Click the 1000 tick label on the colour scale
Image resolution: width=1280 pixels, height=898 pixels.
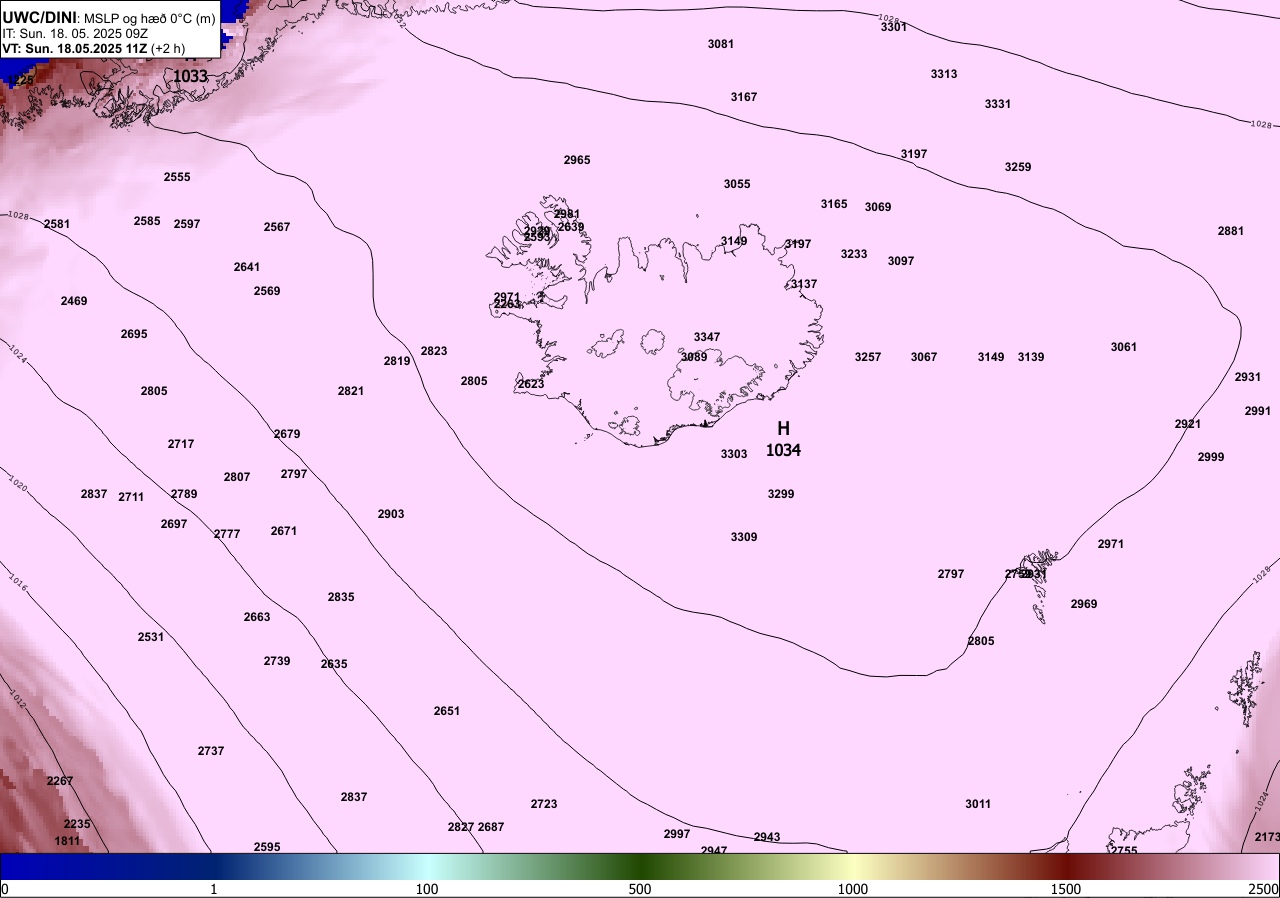pos(852,889)
